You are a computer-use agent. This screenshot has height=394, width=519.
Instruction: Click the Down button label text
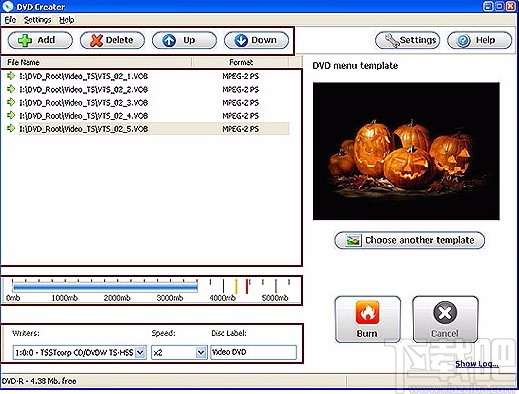point(264,40)
